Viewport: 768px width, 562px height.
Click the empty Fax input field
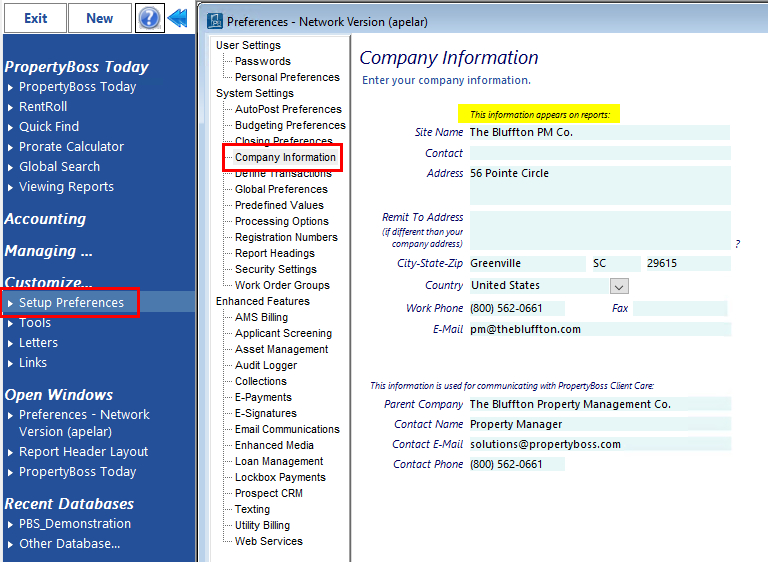coord(680,308)
